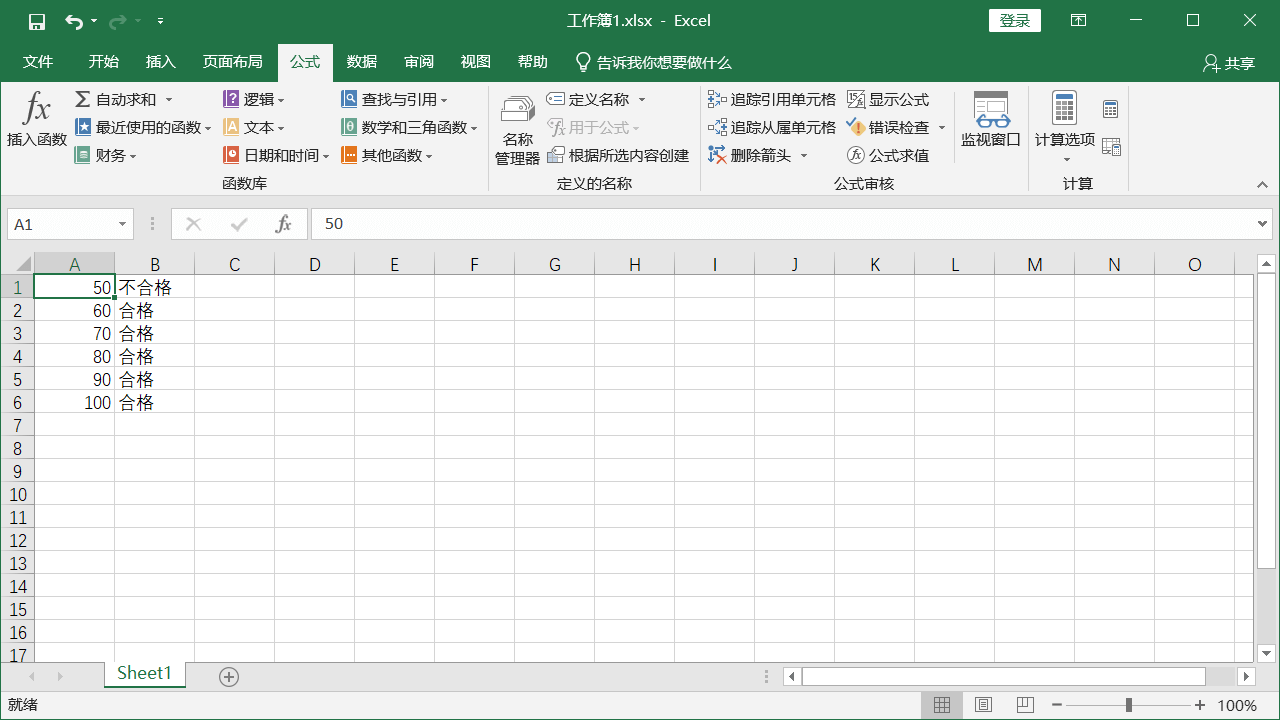Select cell B1 containing 不合格

154,287
